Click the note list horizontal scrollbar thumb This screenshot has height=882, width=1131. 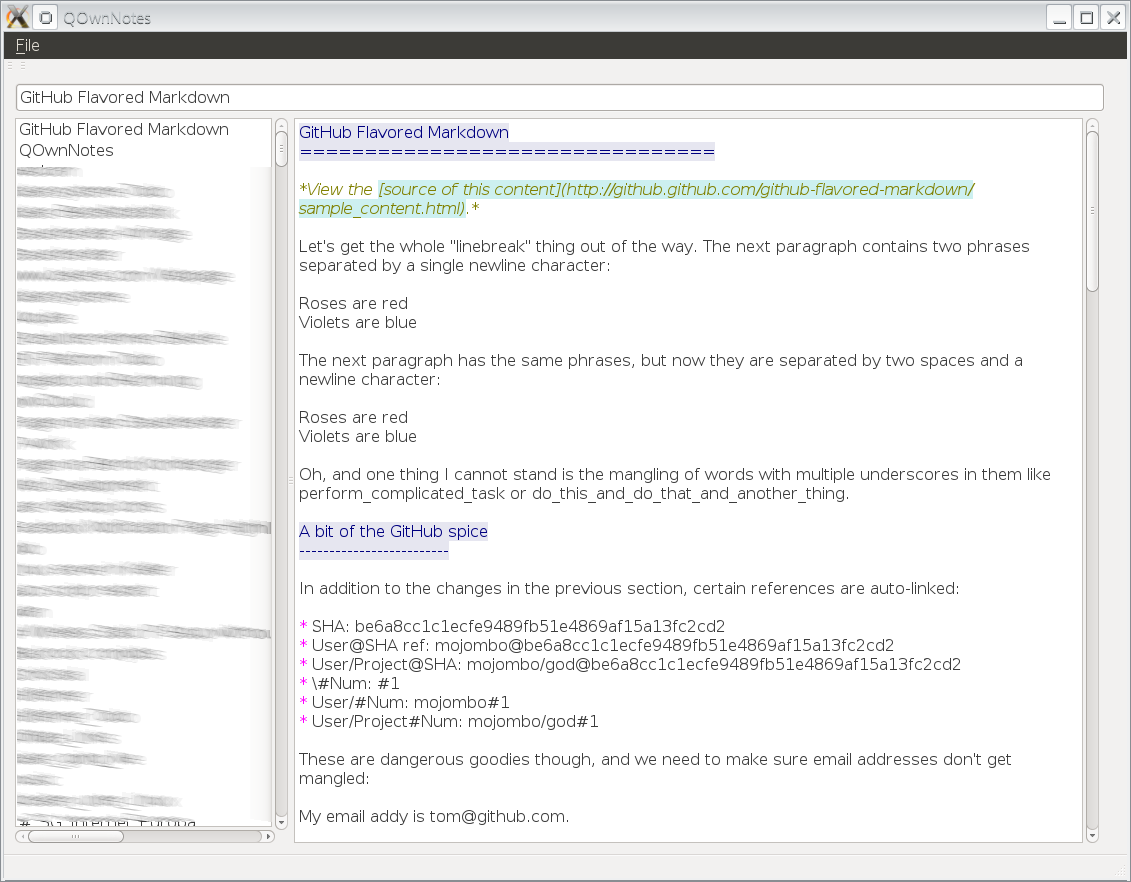click(x=76, y=837)
